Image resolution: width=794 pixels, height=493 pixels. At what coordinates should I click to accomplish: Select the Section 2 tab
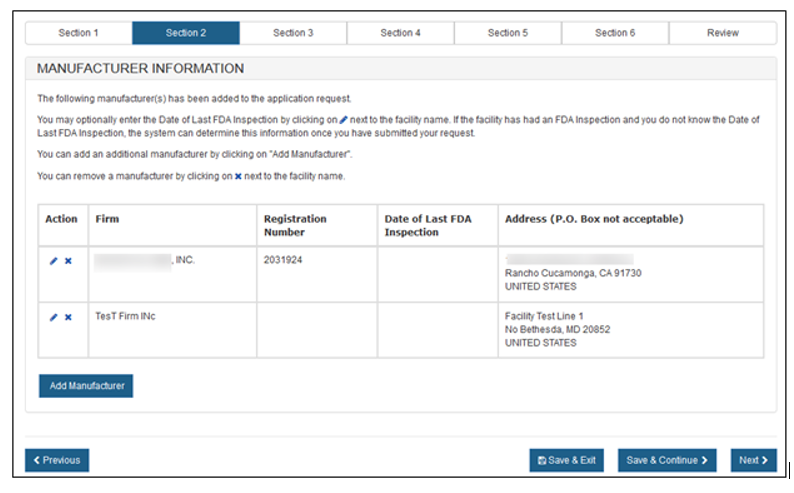click(186, 33)
